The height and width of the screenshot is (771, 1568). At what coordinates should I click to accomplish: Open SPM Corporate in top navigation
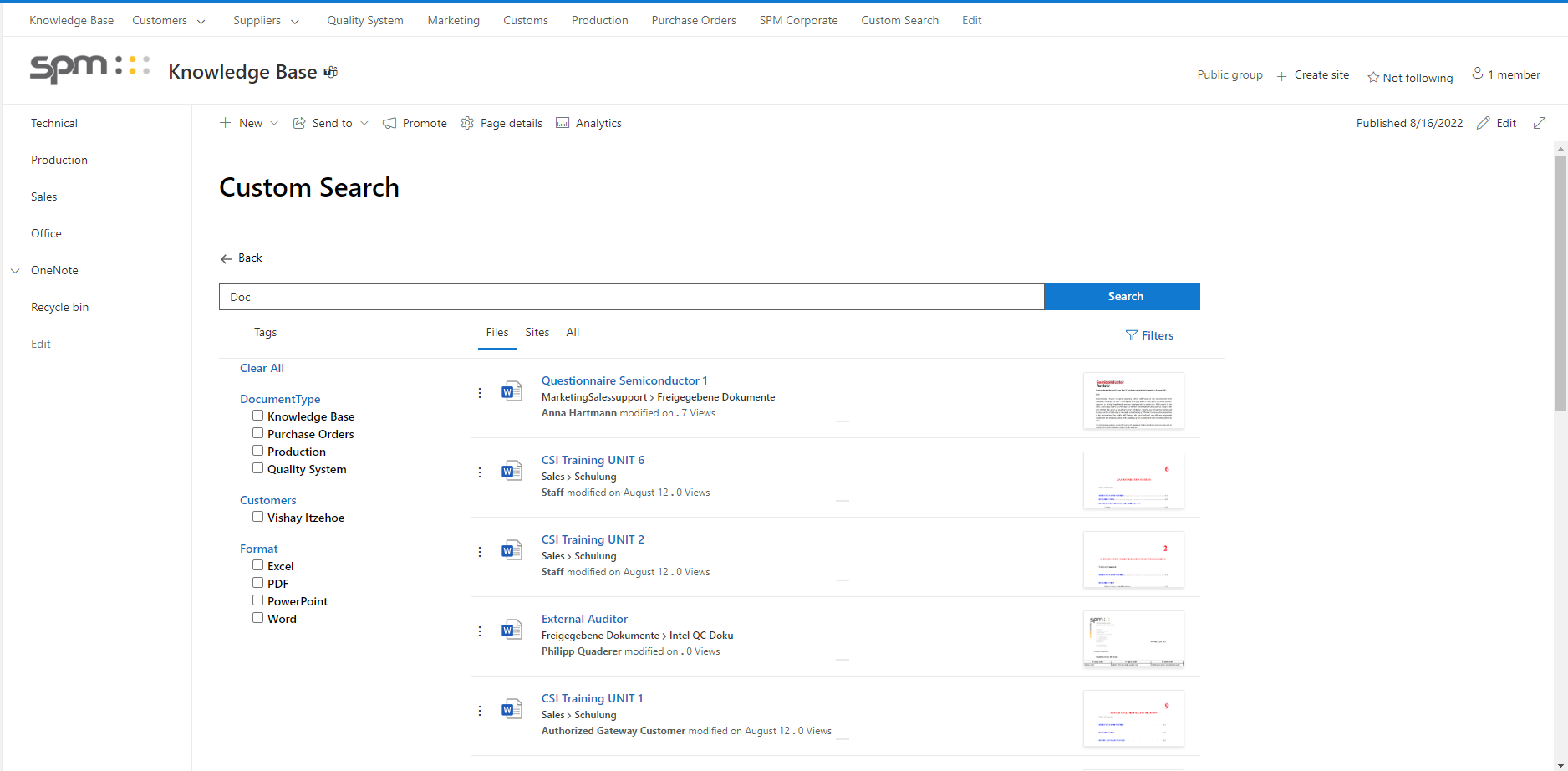pyautogui.click(x=798, y=20)
